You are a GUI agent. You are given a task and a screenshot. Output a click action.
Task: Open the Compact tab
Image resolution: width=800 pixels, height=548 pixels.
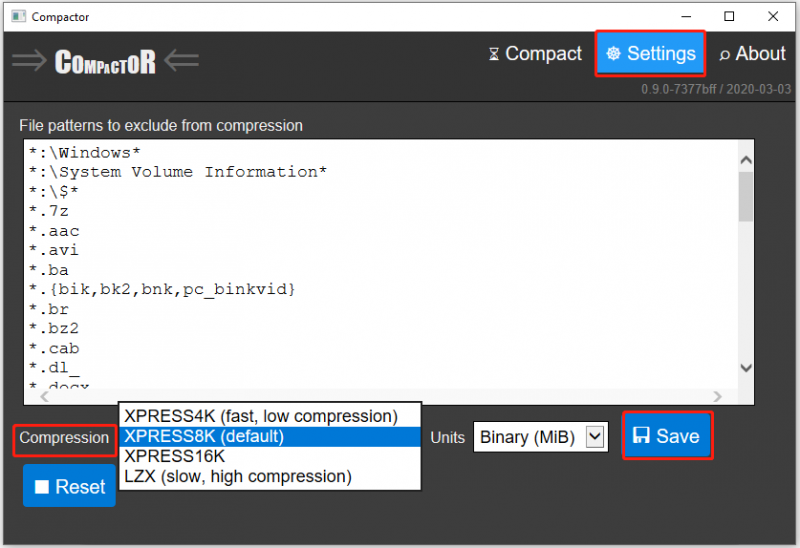[535, 54]
